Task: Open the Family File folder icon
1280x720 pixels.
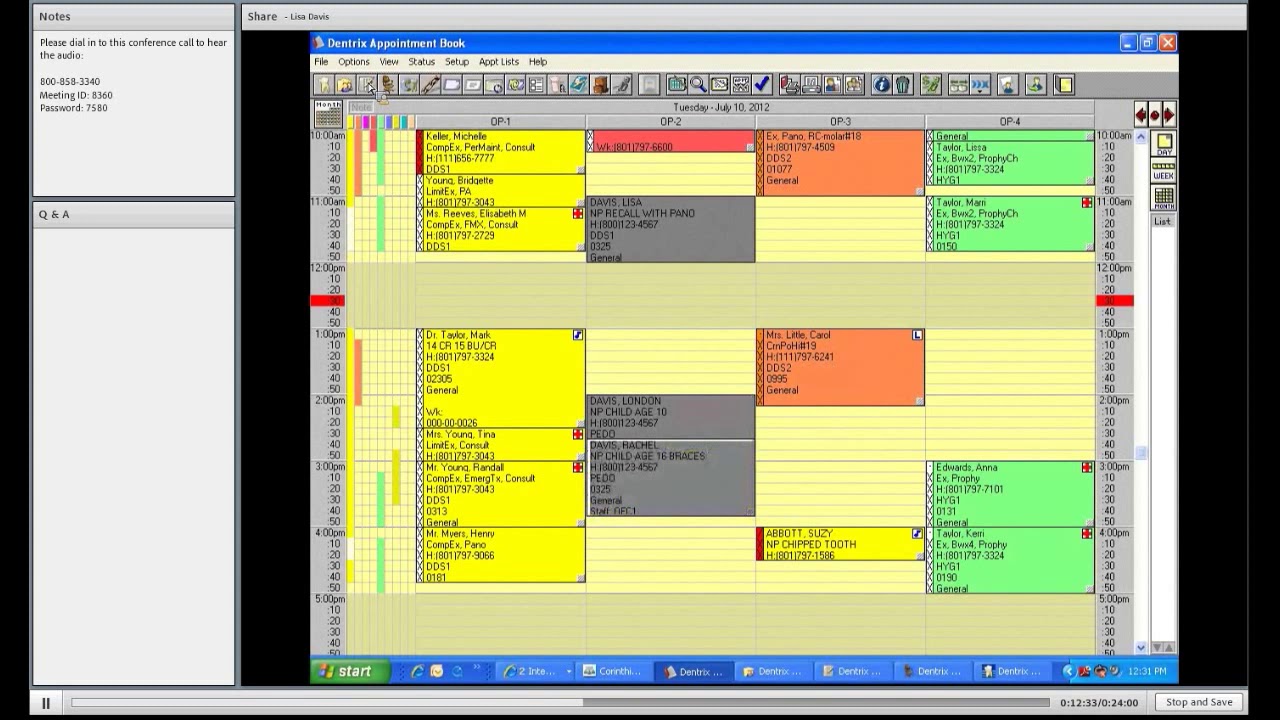Action: coord(344,85)
